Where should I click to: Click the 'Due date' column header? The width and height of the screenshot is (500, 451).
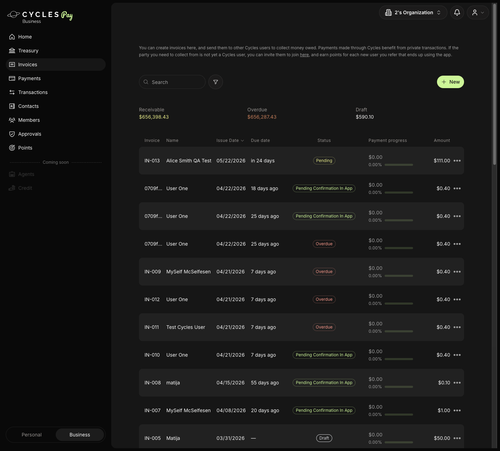260,140
